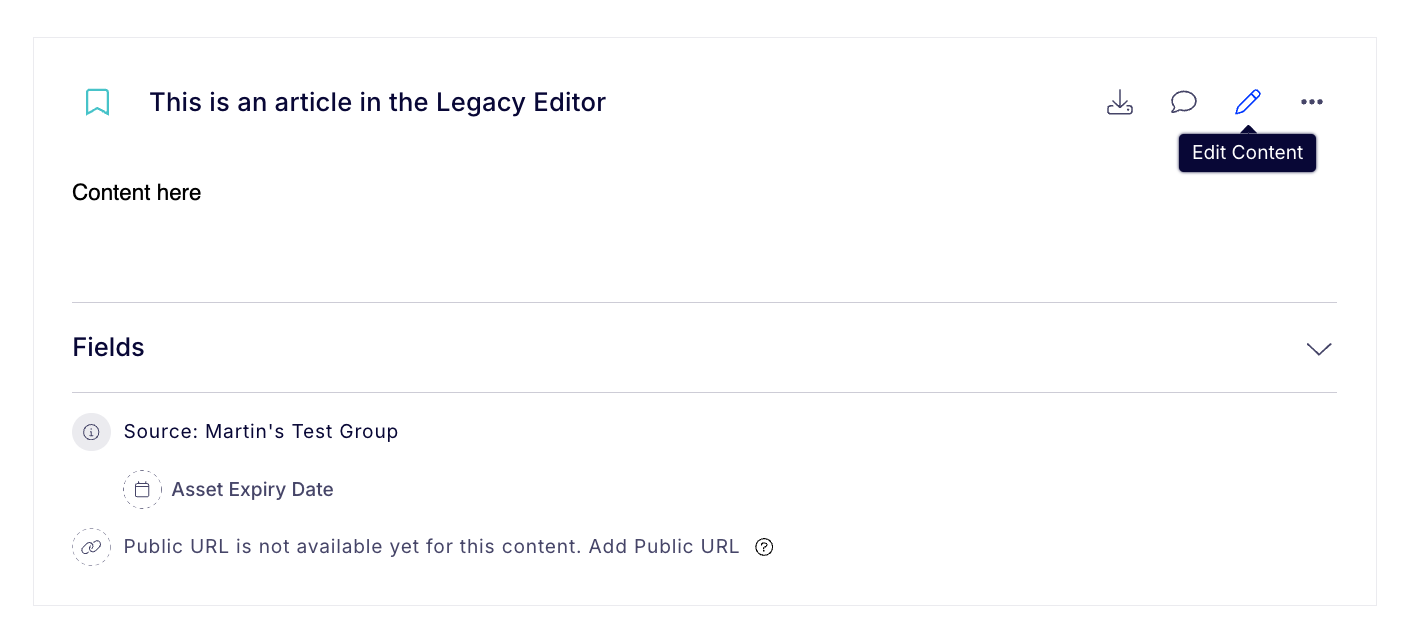The height and width of the screenshot is (636, 1404).
Task: Click the article title text
Action: [377, 102]
